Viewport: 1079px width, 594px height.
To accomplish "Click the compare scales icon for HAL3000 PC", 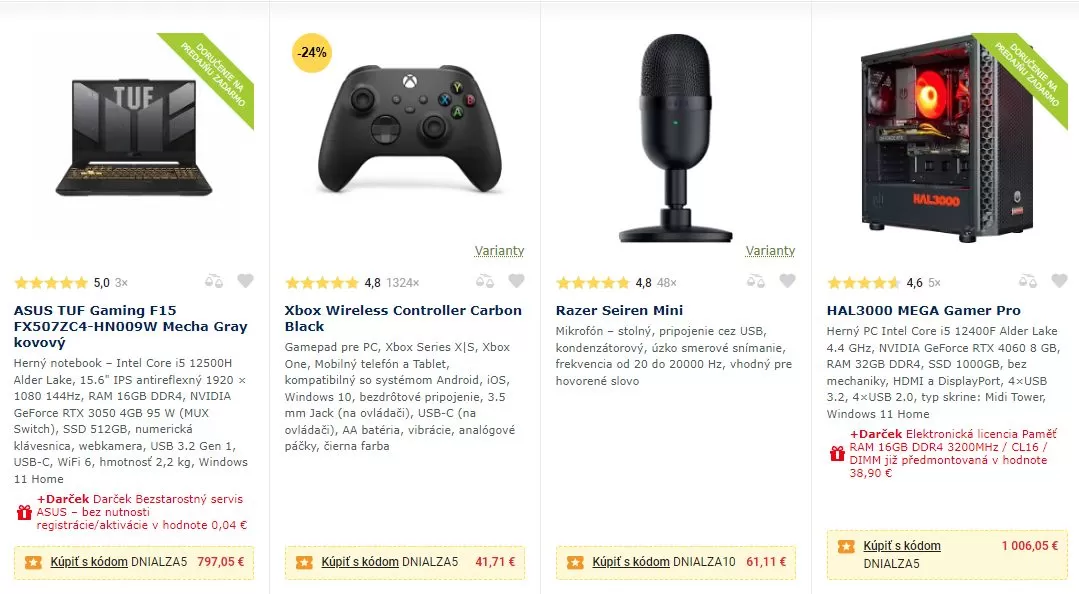I will pos(1026,282).
